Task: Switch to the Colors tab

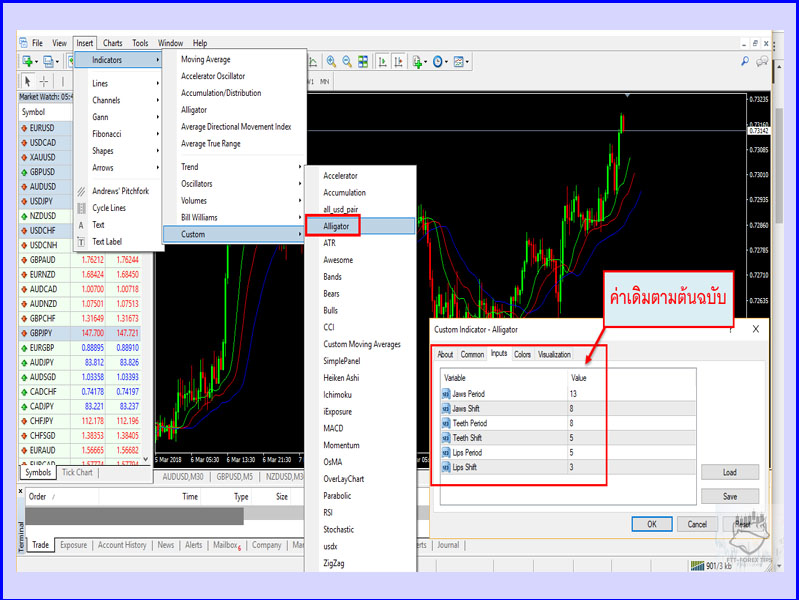Action: click(x=522, y=355)
